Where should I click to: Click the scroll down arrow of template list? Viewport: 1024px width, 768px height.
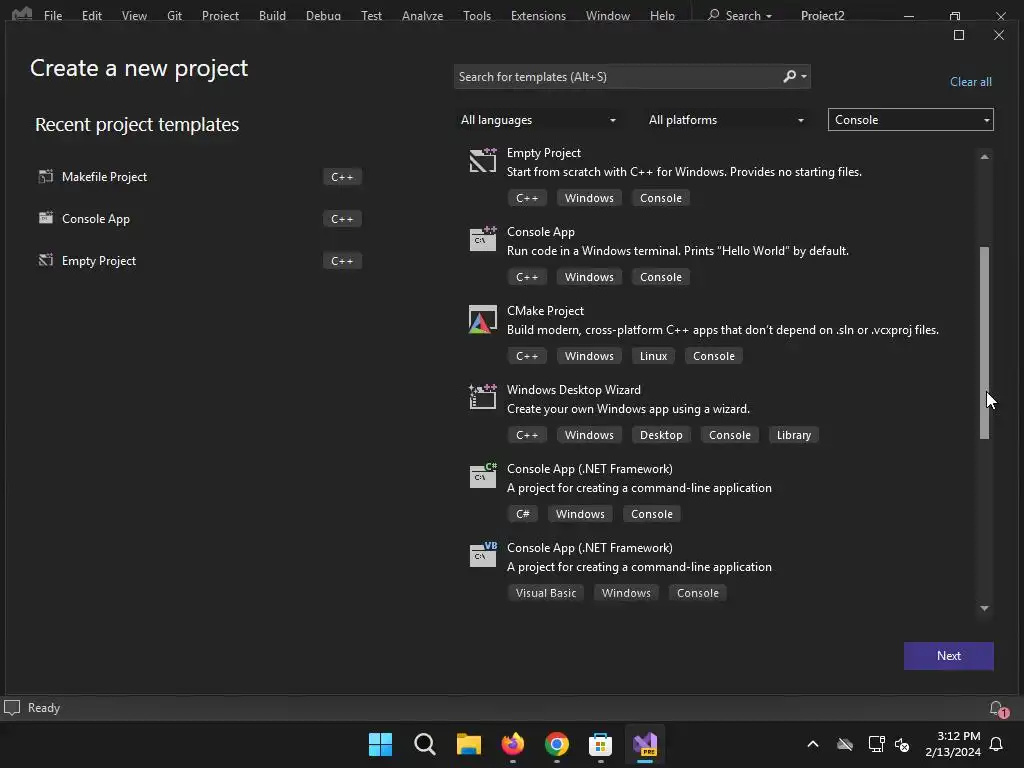click(x=984, y=608)
